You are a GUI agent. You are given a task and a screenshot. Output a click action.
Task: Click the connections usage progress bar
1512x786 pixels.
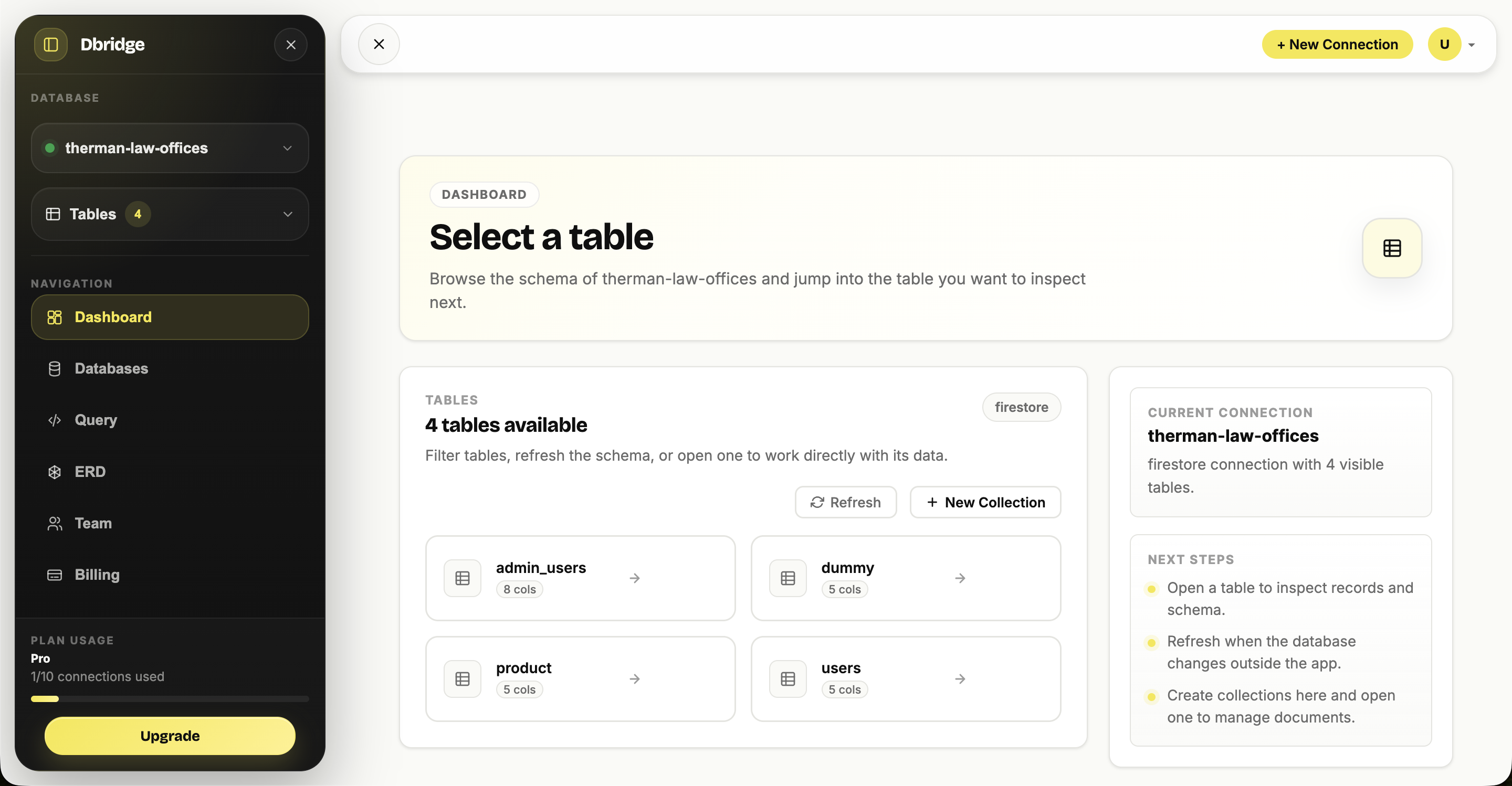coord(170,698)
